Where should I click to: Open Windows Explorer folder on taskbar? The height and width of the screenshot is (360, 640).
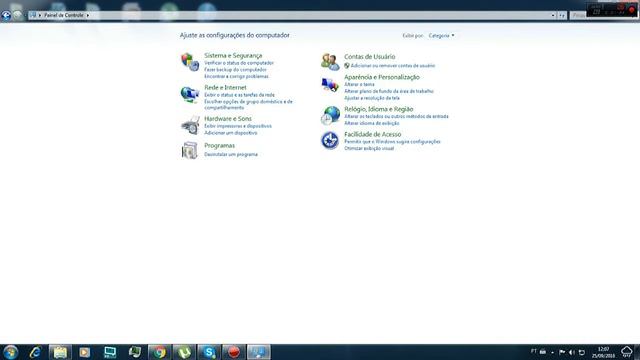(60, 352)
